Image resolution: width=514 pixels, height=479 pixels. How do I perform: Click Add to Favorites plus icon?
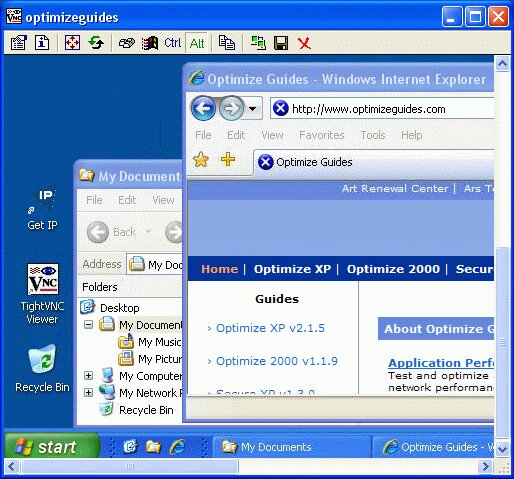click(x=228, y=159)
